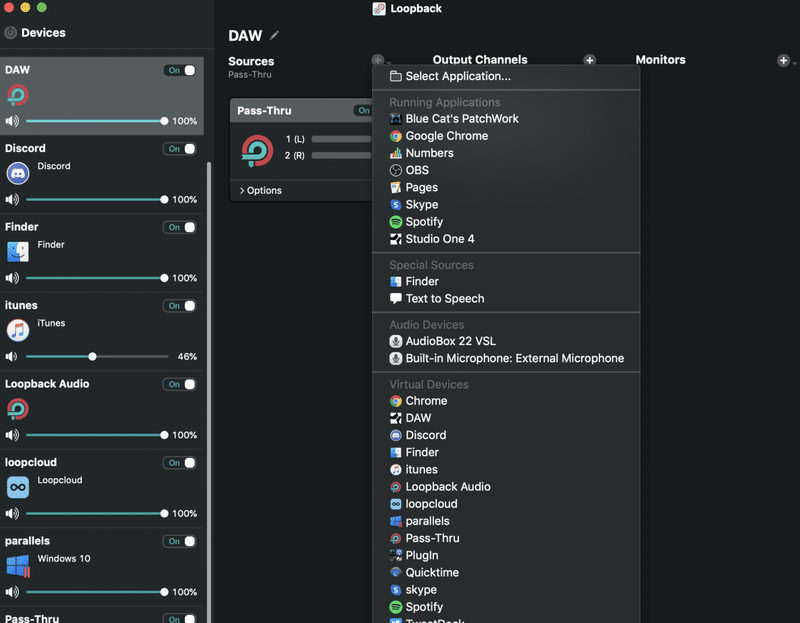Click the Loopback Audio device logo icon

[x=18, y=409]
